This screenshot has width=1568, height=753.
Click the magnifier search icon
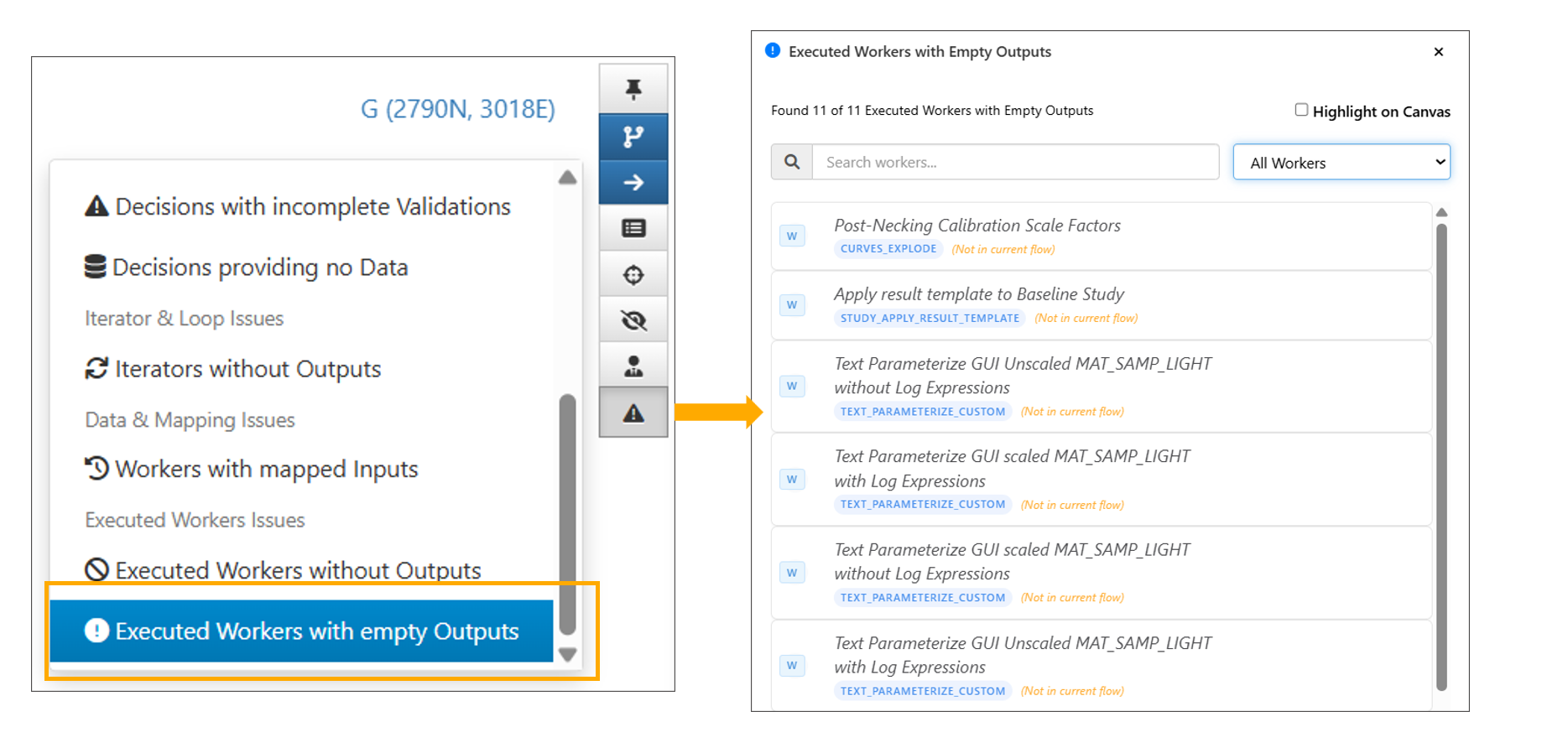(792, 162)
